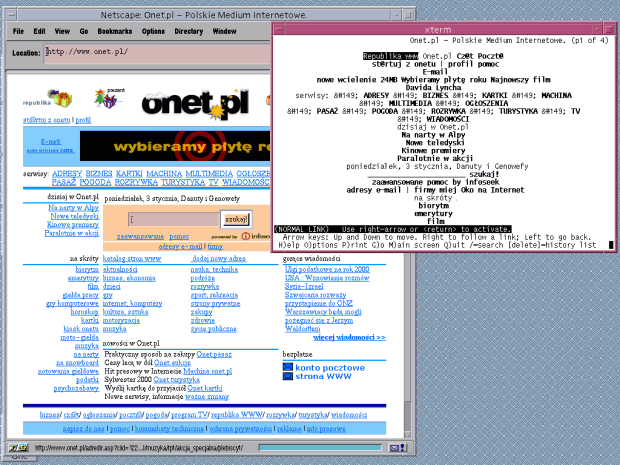
Task: Open the Edit menu in Netscape
Action: [39, 31]
